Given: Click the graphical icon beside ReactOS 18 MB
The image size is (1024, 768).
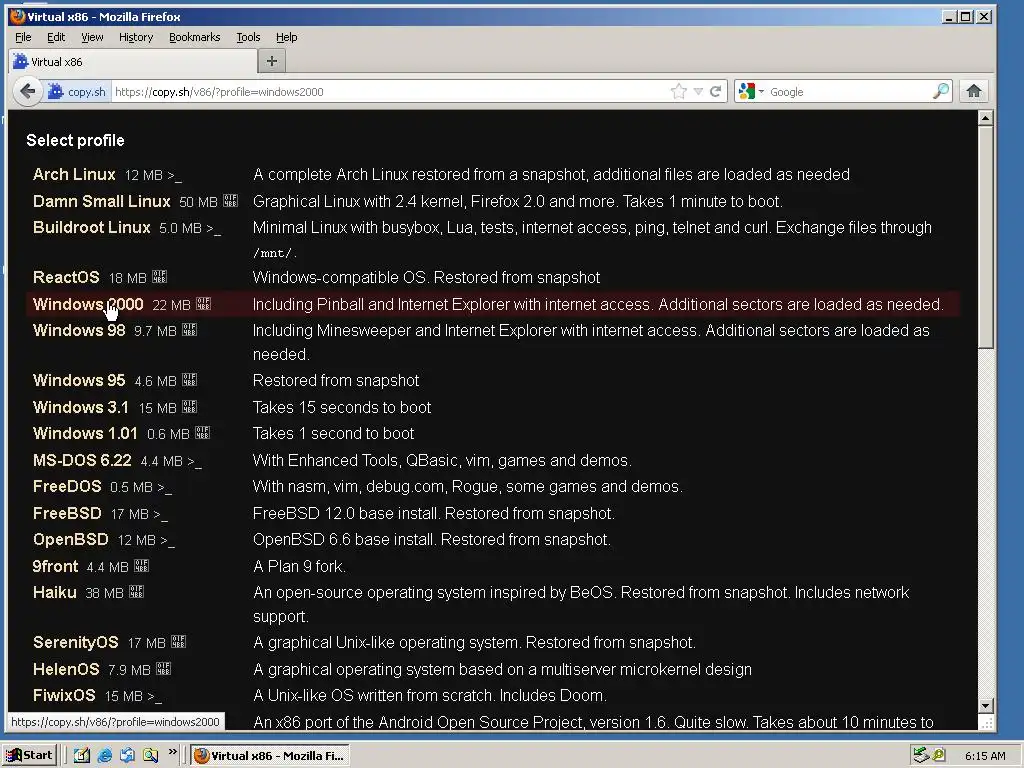Looking at the screenshot, I should point(160,277).
